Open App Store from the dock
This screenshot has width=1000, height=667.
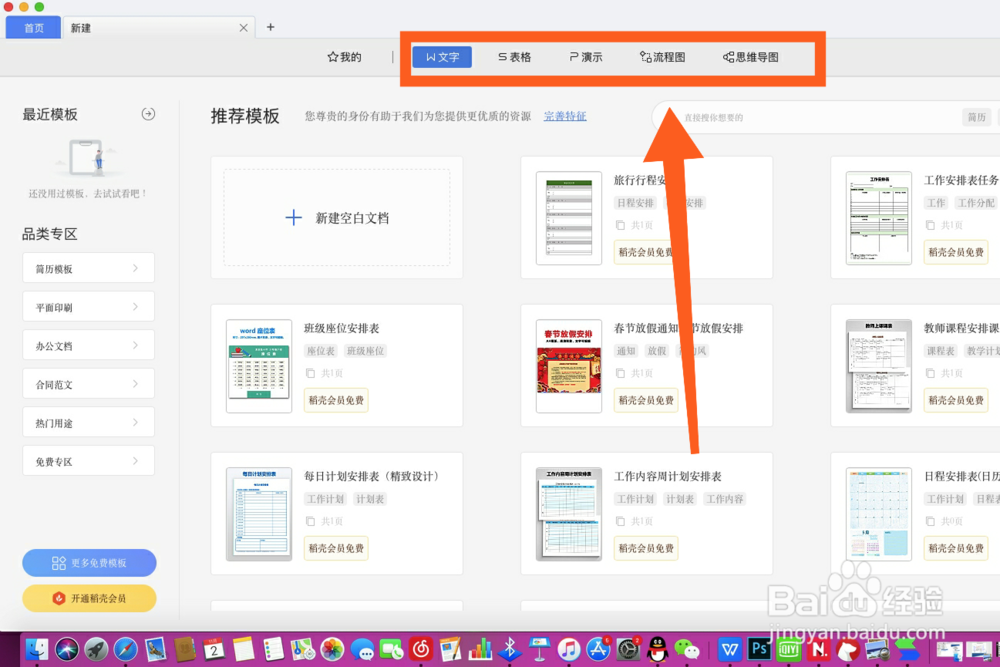[x=598, y=650]
